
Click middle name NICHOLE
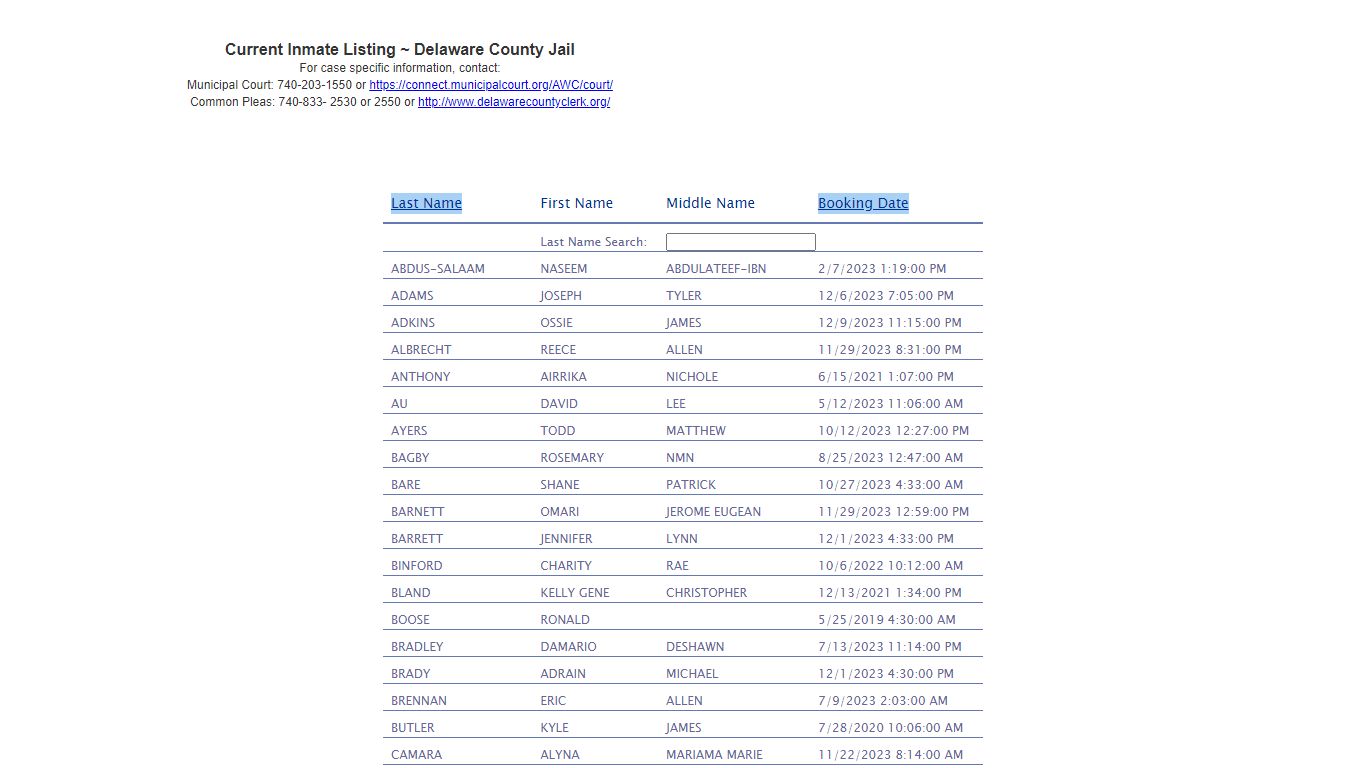692,377
